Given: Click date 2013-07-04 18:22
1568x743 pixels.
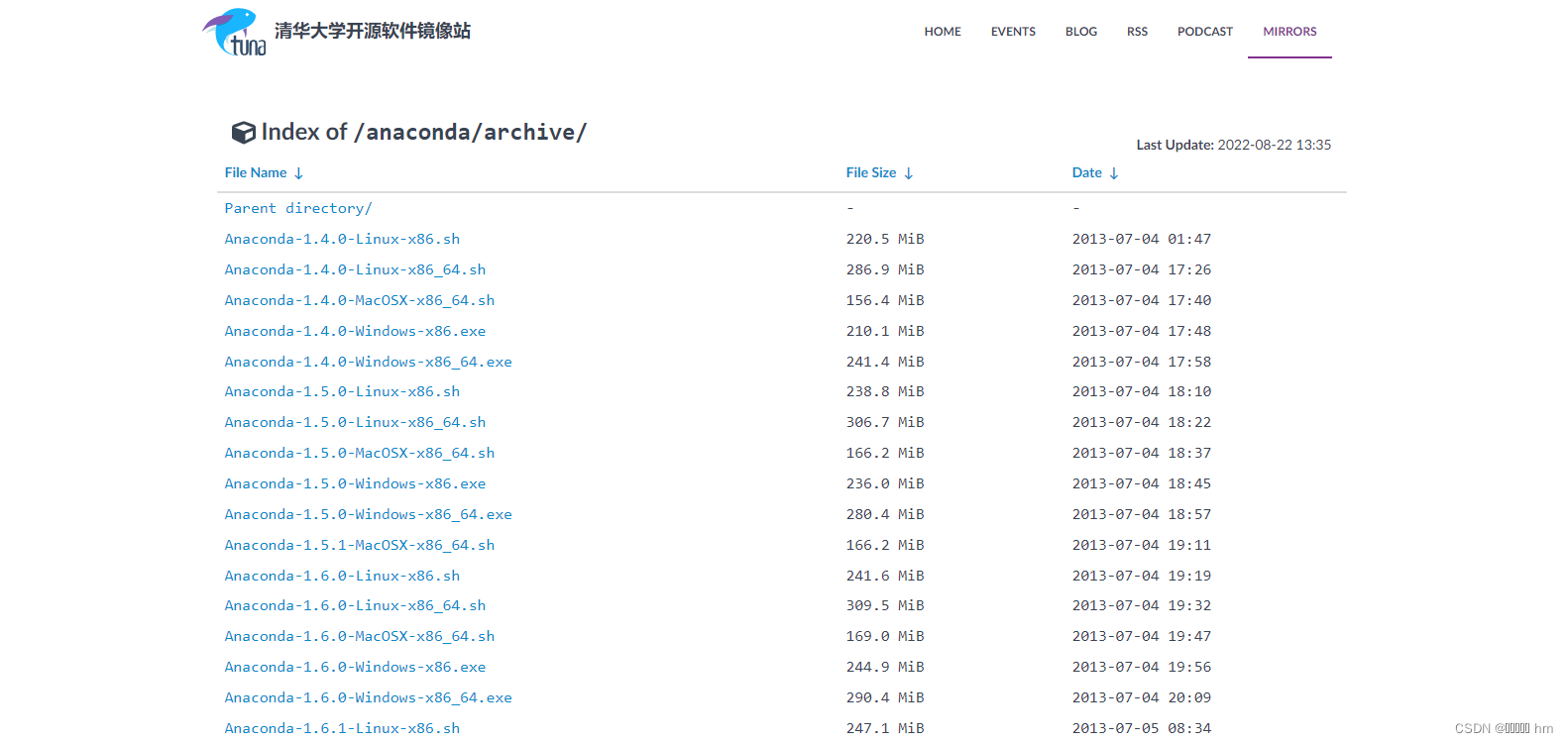Looking at the screenshot, I should pos(1142,422).
